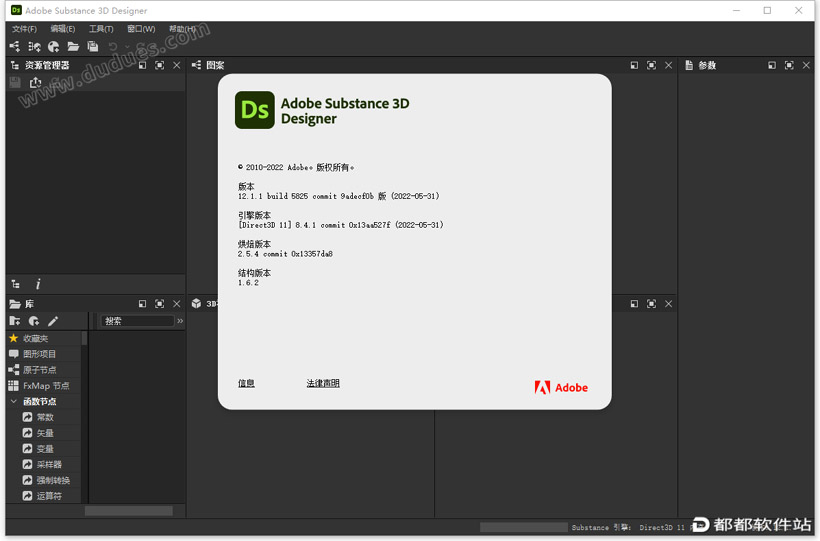The width and height of the screenshot is (820, 541).
Task: Click the vertical scrollbar of the library tree
Action: pos(85,337)
